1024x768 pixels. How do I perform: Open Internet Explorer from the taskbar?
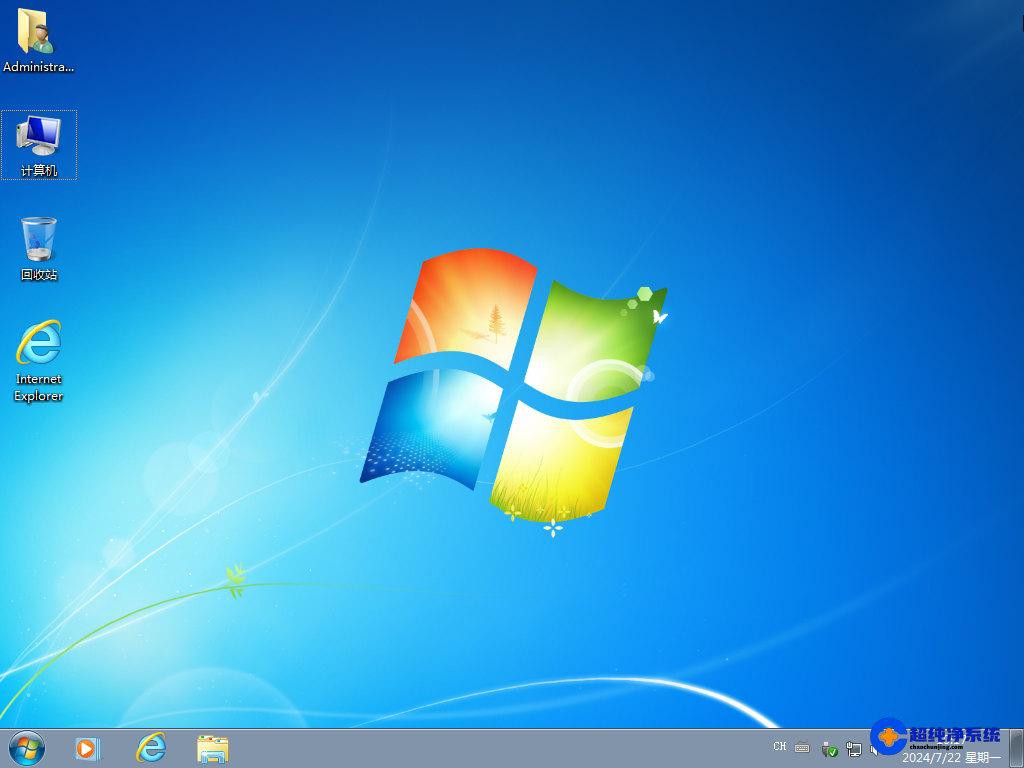coord(150,748)
